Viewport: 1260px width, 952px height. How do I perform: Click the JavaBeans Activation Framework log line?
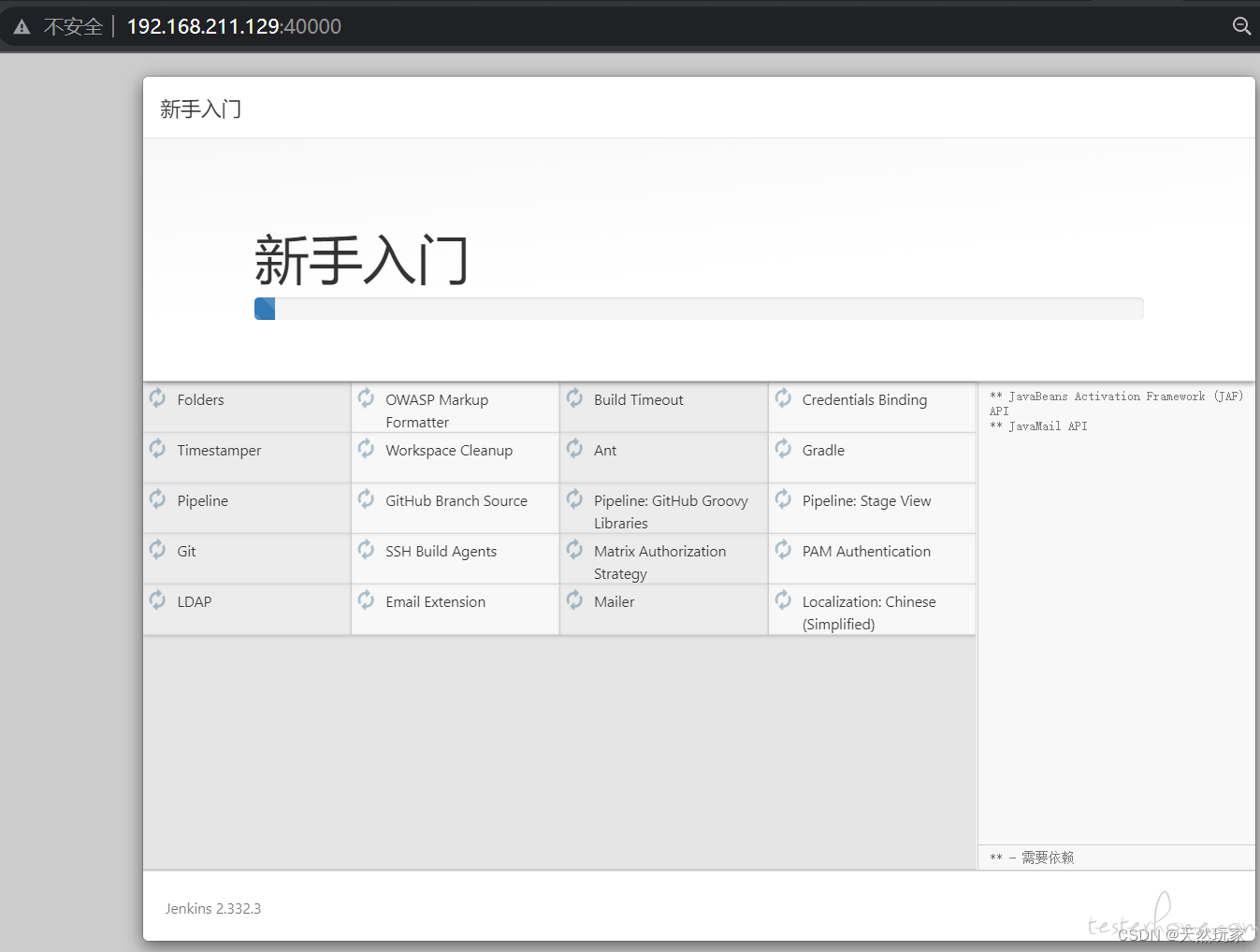pos(1116,404)
